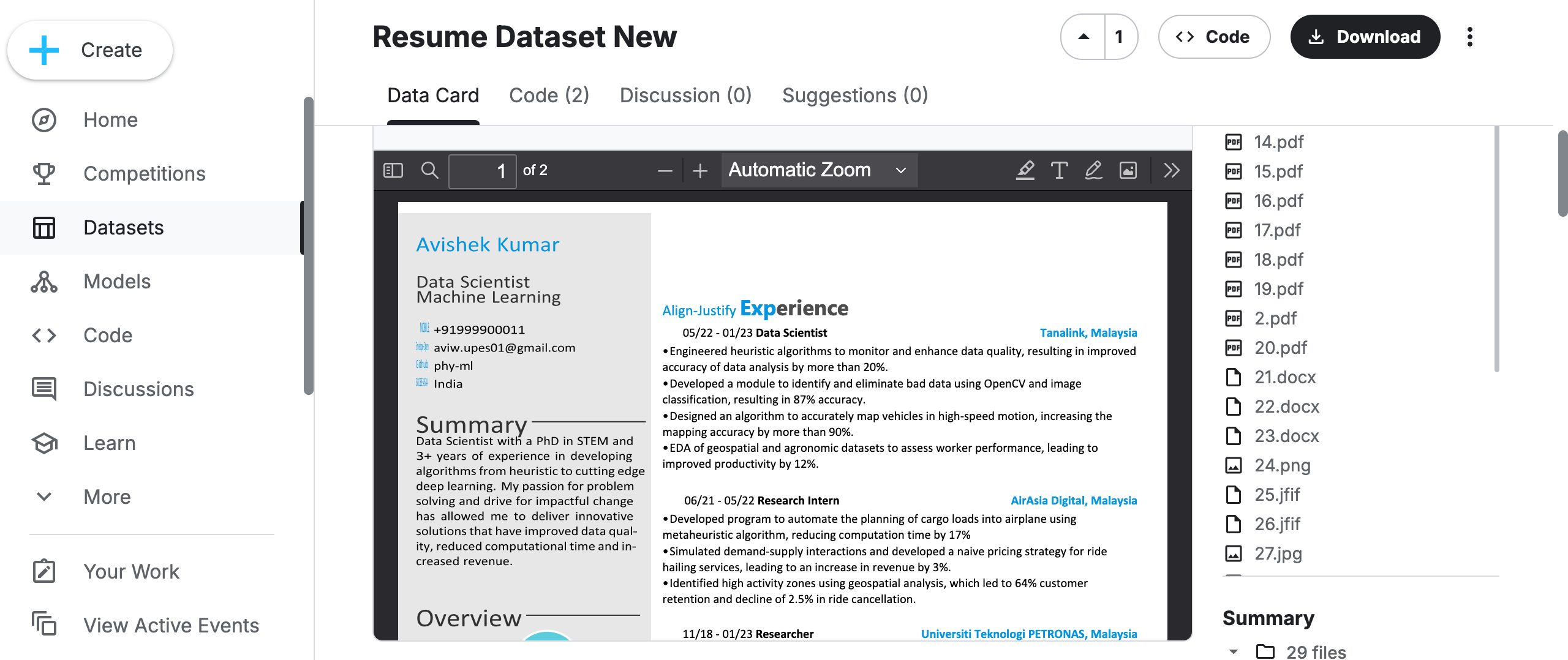
Task: Open the three-dot more options menu
Action: [x=1469, y=37]
